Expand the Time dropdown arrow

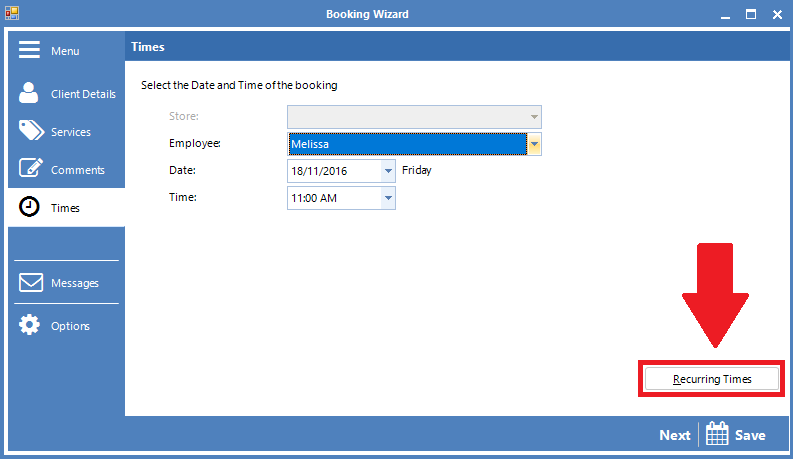(x=388, y=198)
